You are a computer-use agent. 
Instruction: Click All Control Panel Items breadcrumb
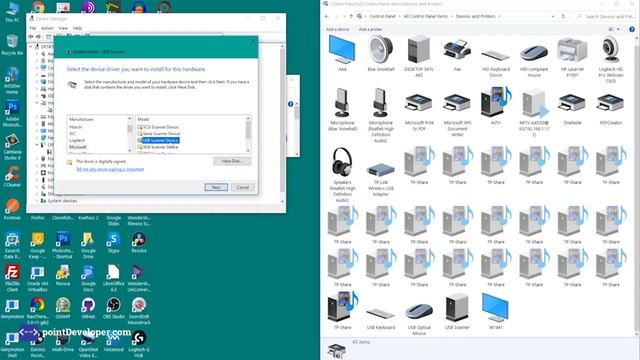425,16
